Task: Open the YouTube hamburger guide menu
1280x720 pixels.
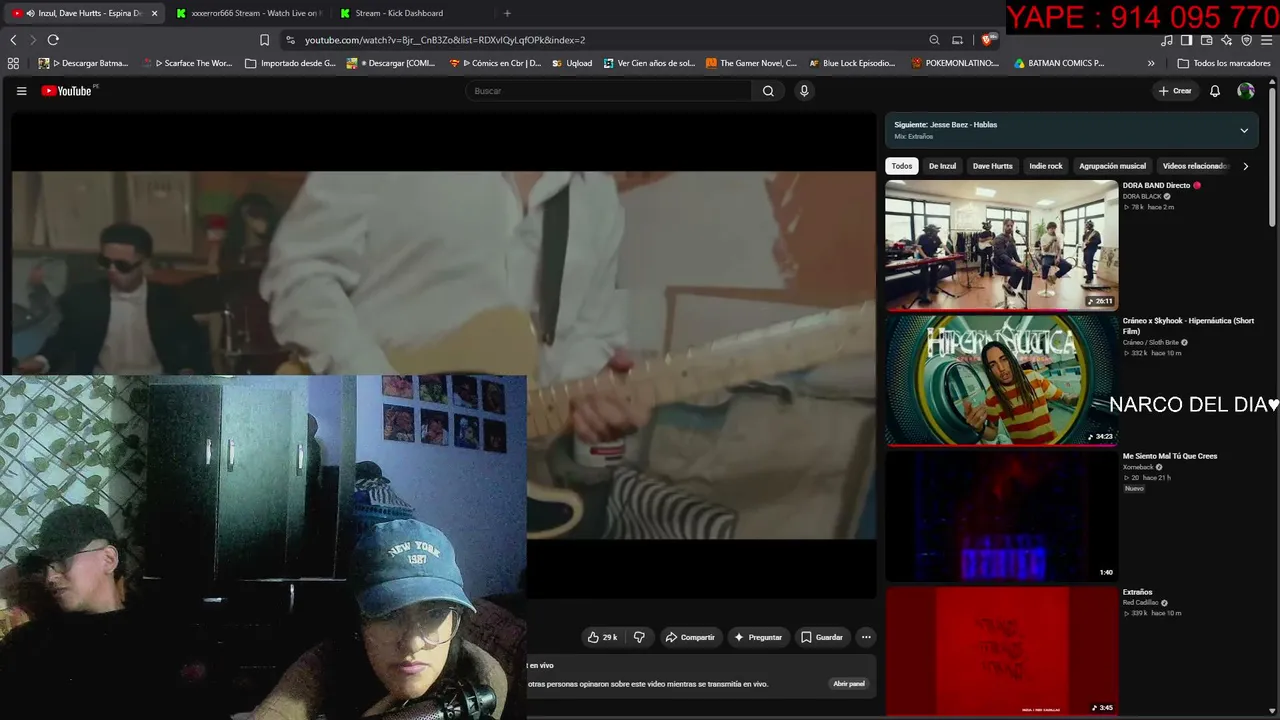Action: tap(21, 91)
